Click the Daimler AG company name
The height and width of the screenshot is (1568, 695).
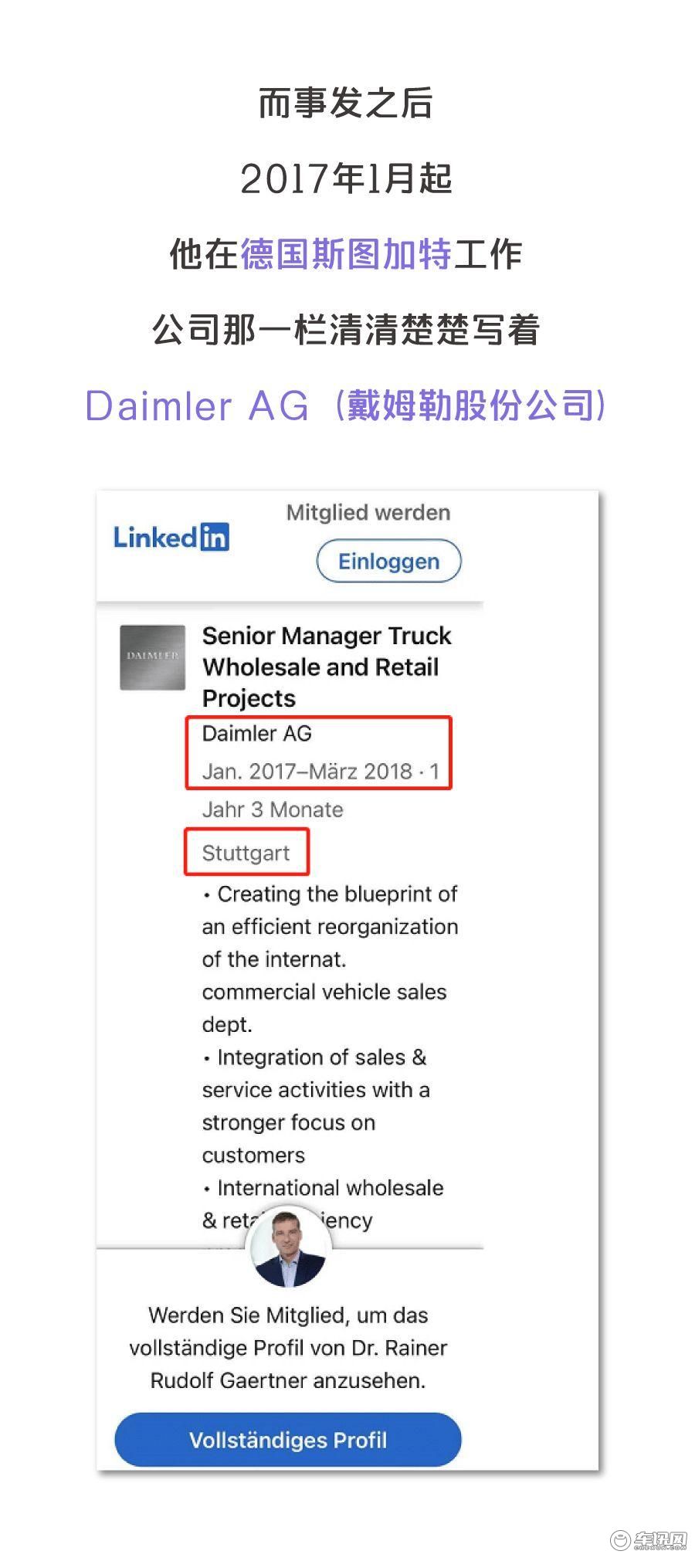257,733
